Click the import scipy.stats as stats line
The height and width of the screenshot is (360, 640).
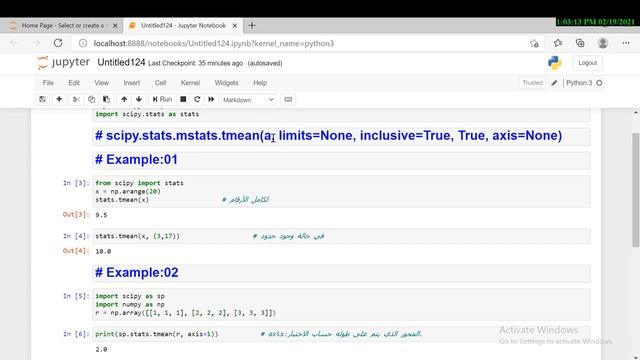click(x=147, y=114)
